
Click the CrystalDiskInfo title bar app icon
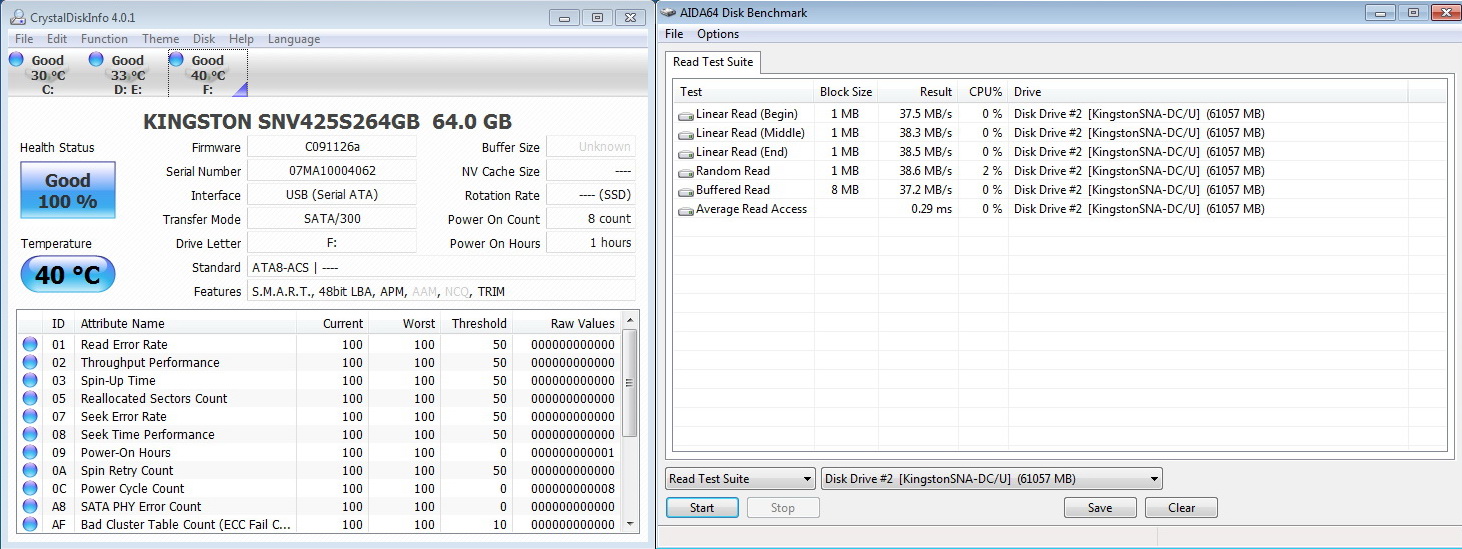(x=17, y=17)
